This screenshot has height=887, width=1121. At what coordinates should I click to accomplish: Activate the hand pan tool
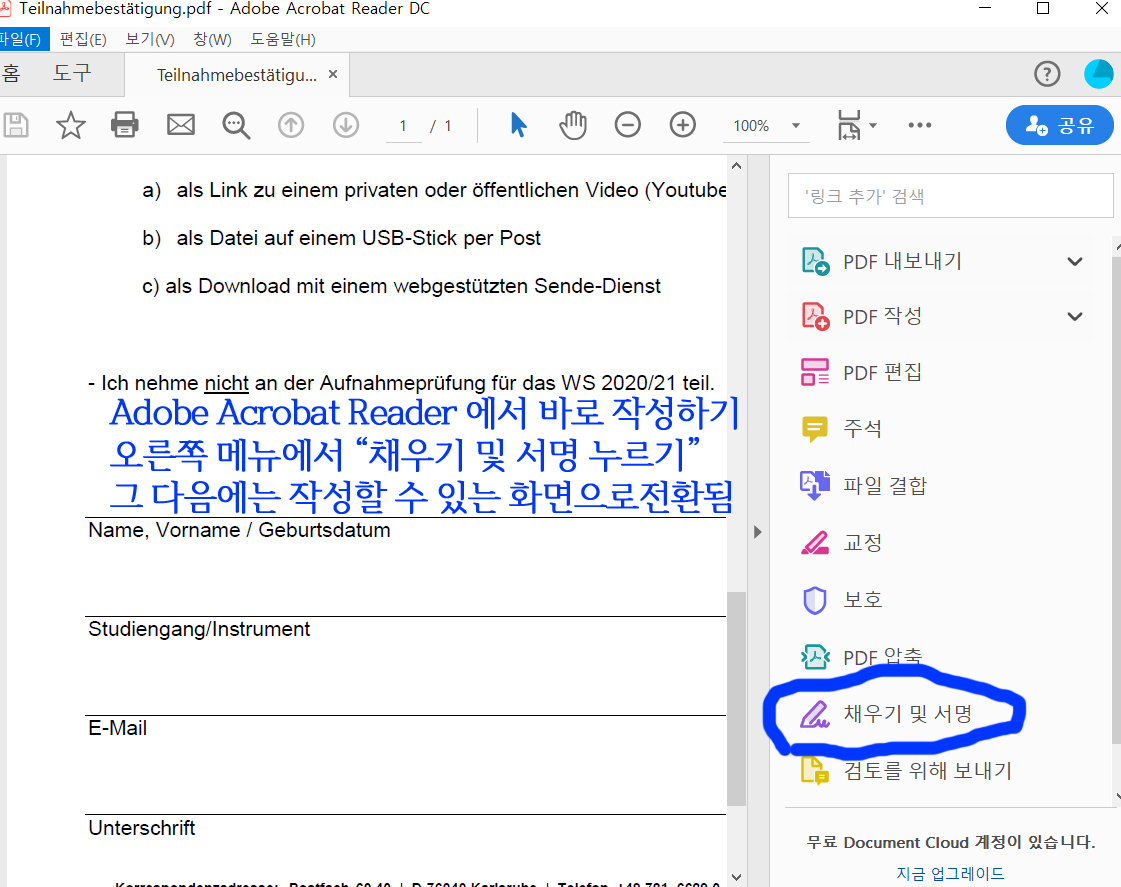[573, 125]
